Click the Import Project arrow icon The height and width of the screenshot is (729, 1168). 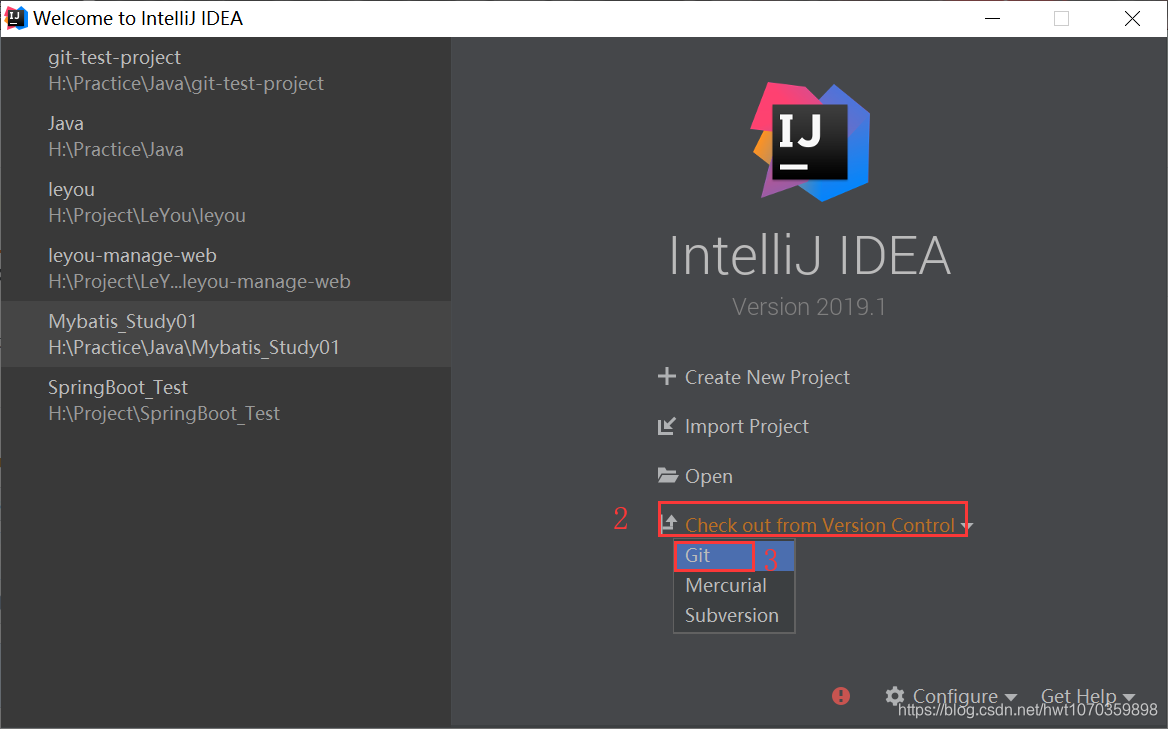(x=667, y=426)
